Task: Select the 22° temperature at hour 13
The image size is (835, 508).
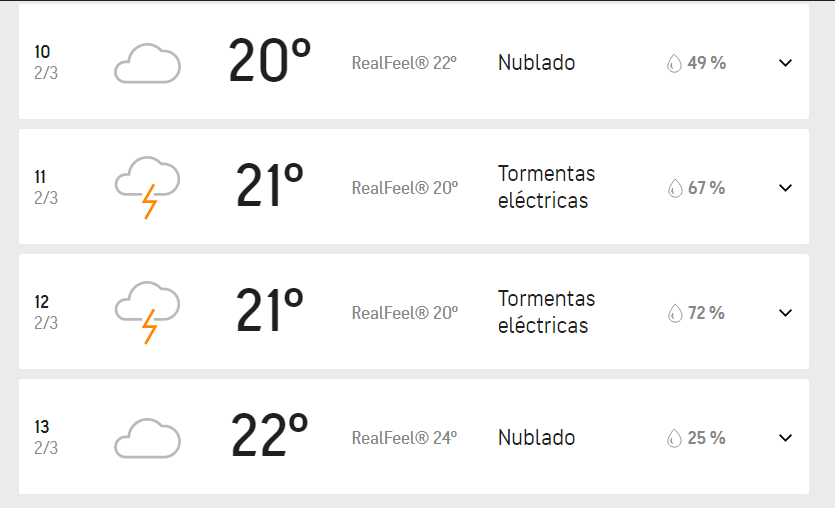Action: pos(269,437)
